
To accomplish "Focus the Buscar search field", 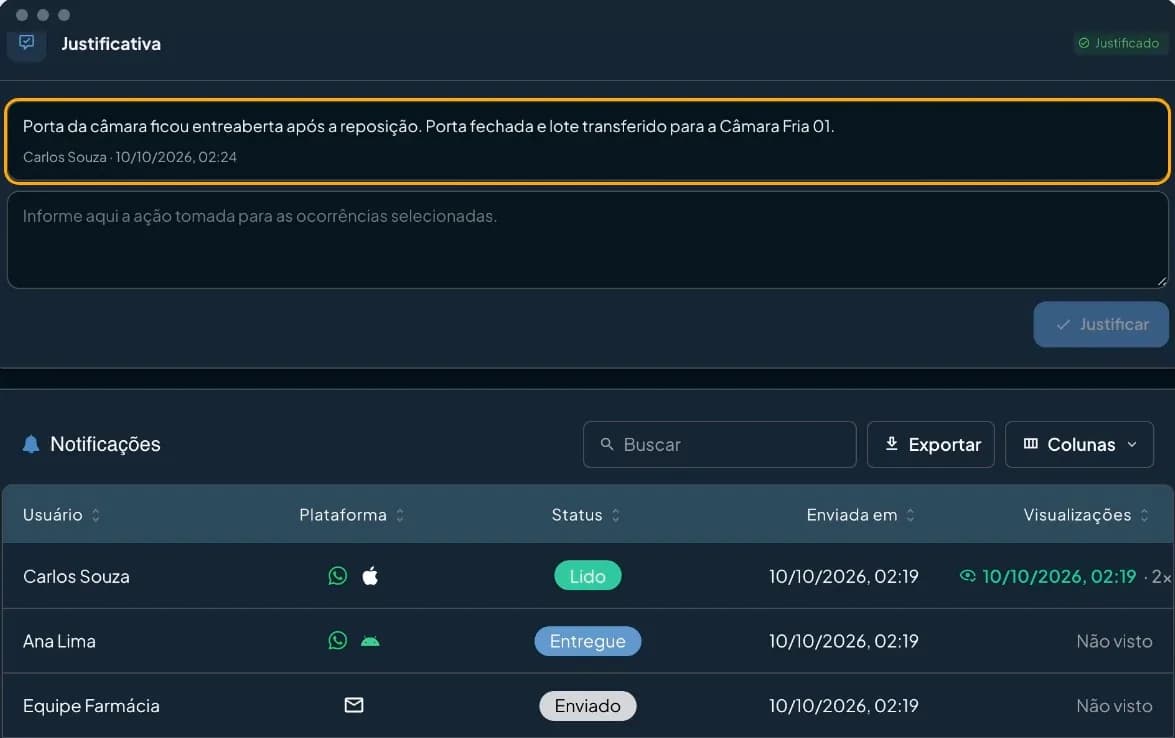I will click(x=719, y=444).
